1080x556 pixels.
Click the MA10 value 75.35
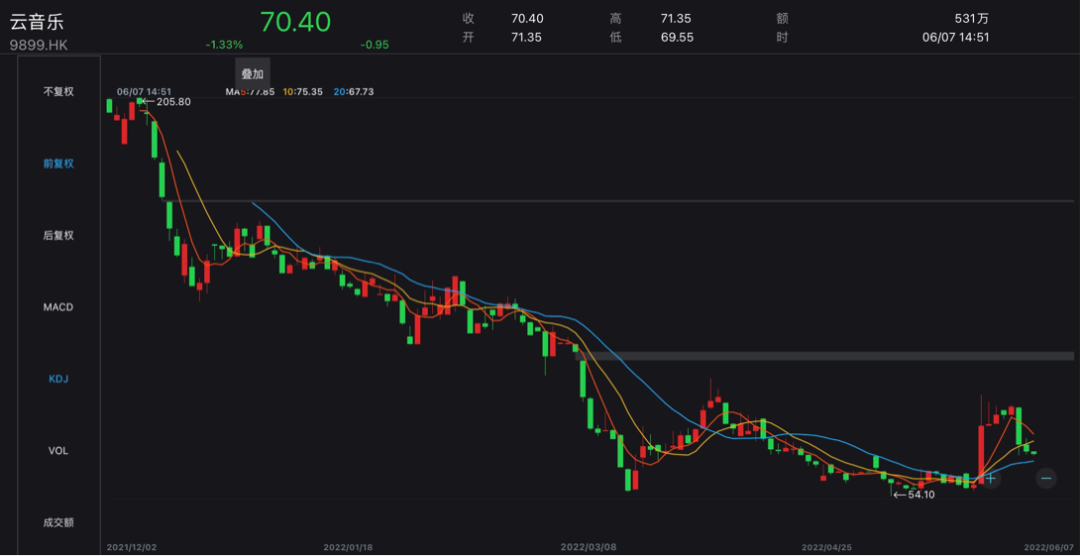(x=310, y=91)
